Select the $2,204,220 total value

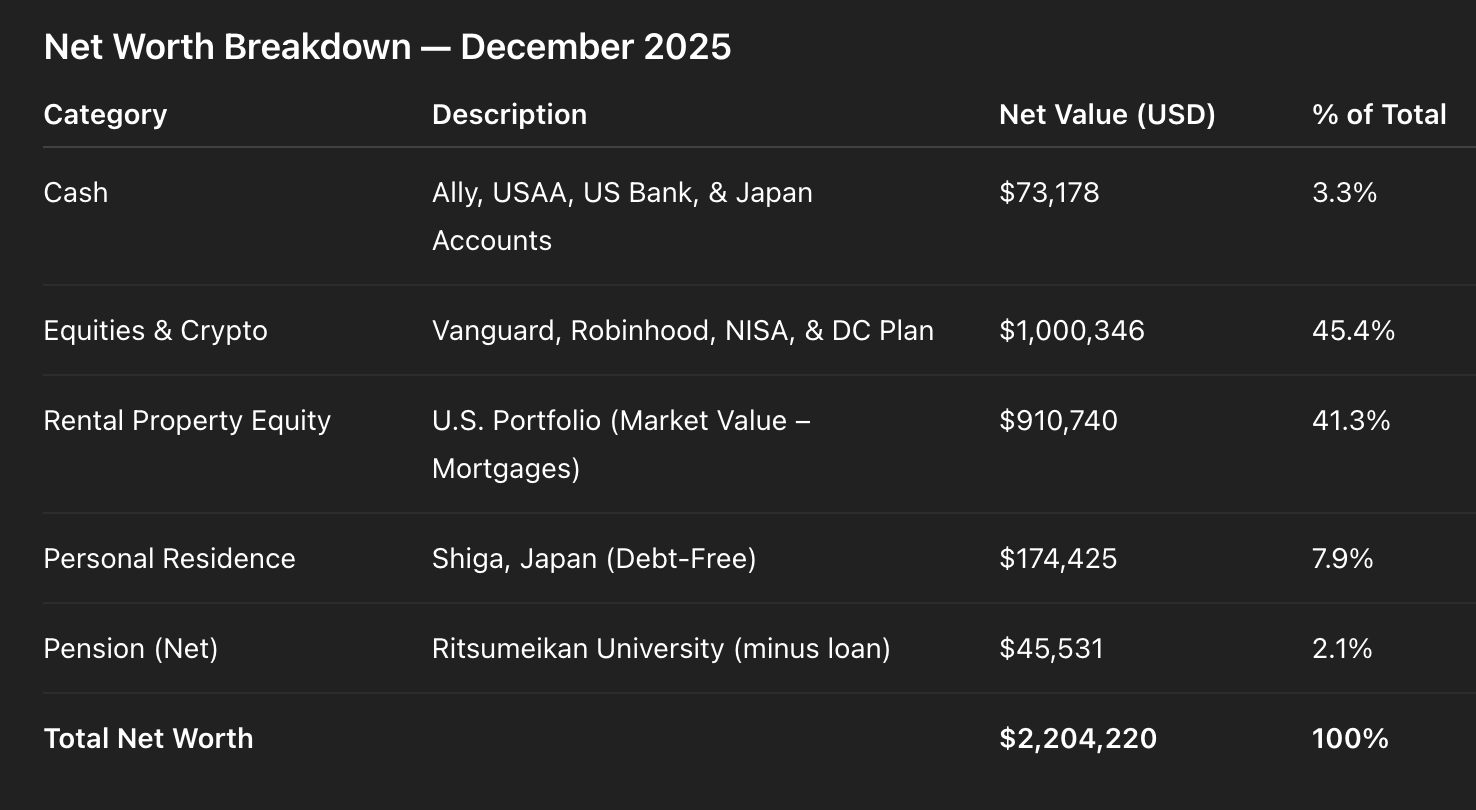[x=1078, y=739]
